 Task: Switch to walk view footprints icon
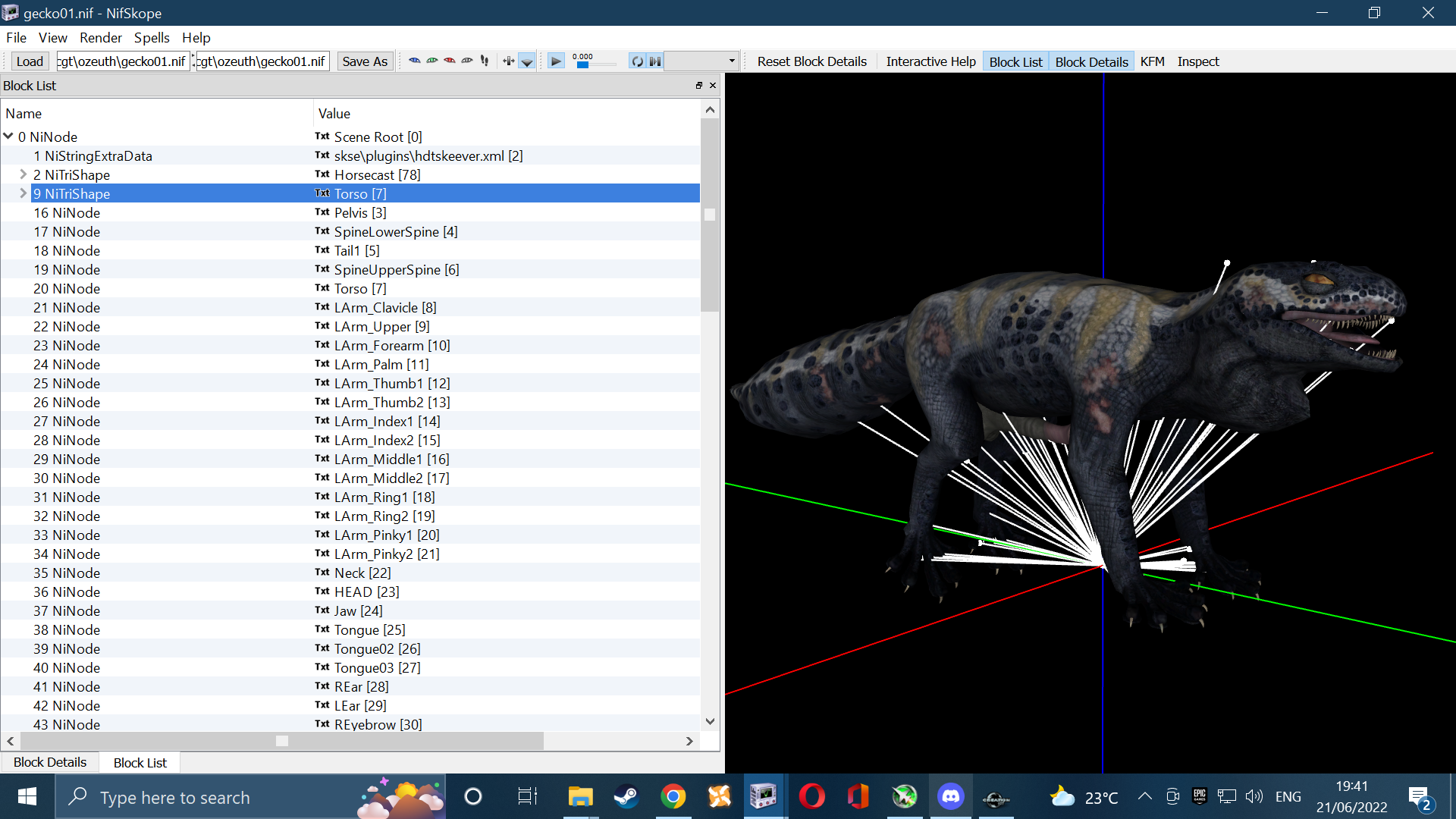click(x=485, y=61)
